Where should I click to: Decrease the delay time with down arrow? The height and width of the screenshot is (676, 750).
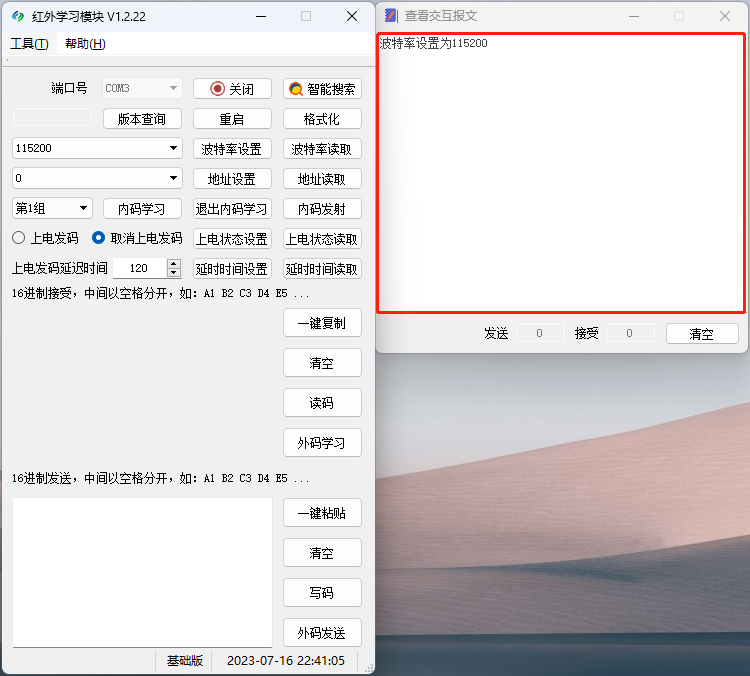(174, 272)
